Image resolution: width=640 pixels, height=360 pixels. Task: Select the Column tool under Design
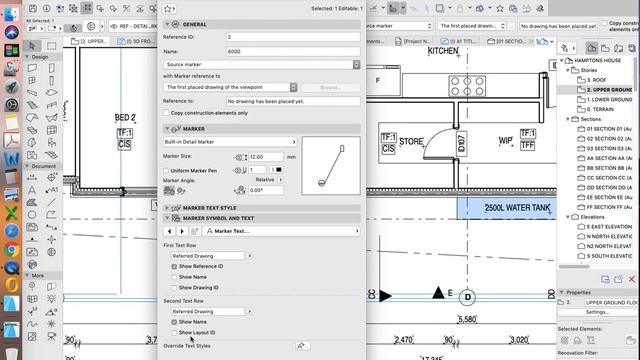pyautogui.click(x=51, y=80)
